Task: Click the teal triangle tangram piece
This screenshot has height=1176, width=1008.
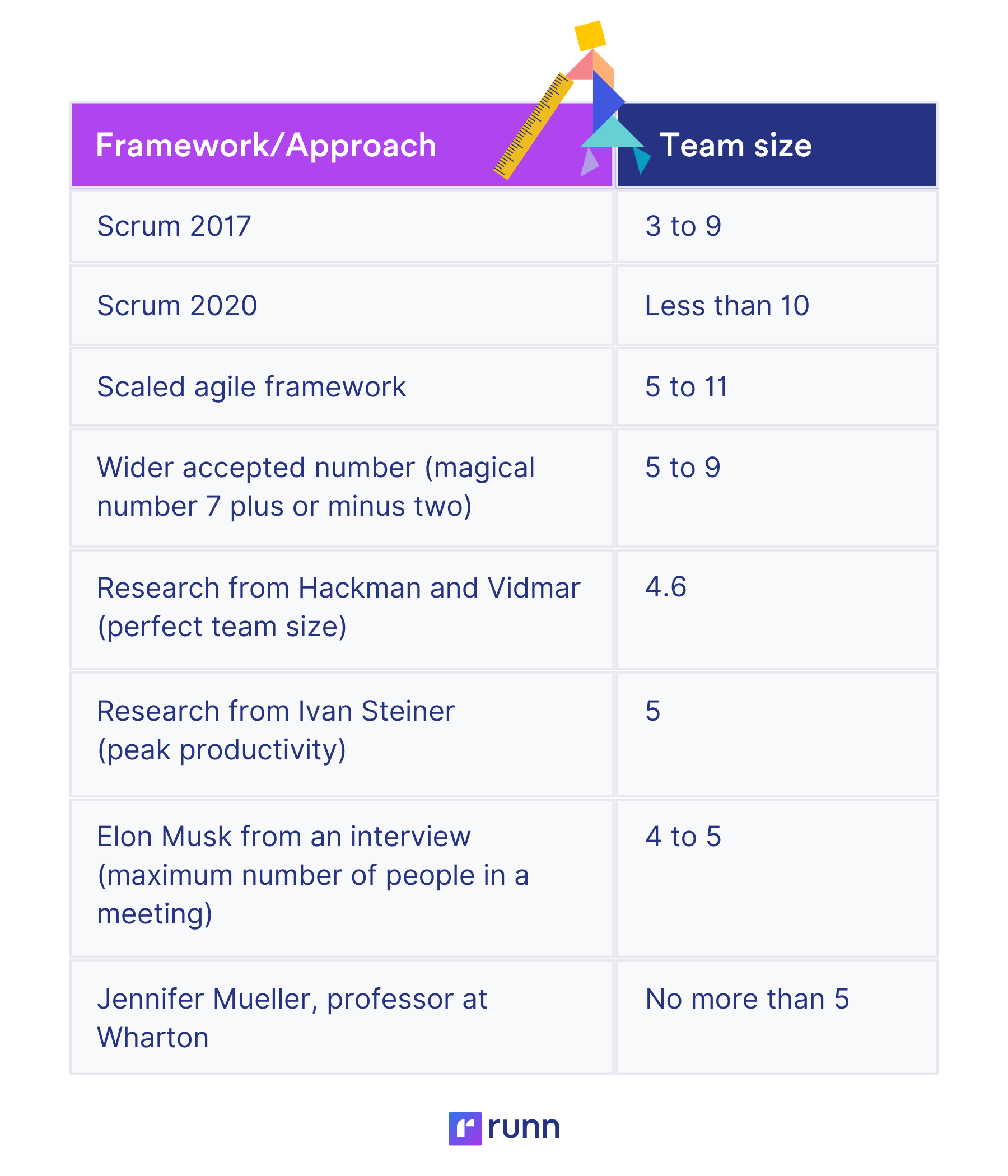Action: [x=612, y=133]
